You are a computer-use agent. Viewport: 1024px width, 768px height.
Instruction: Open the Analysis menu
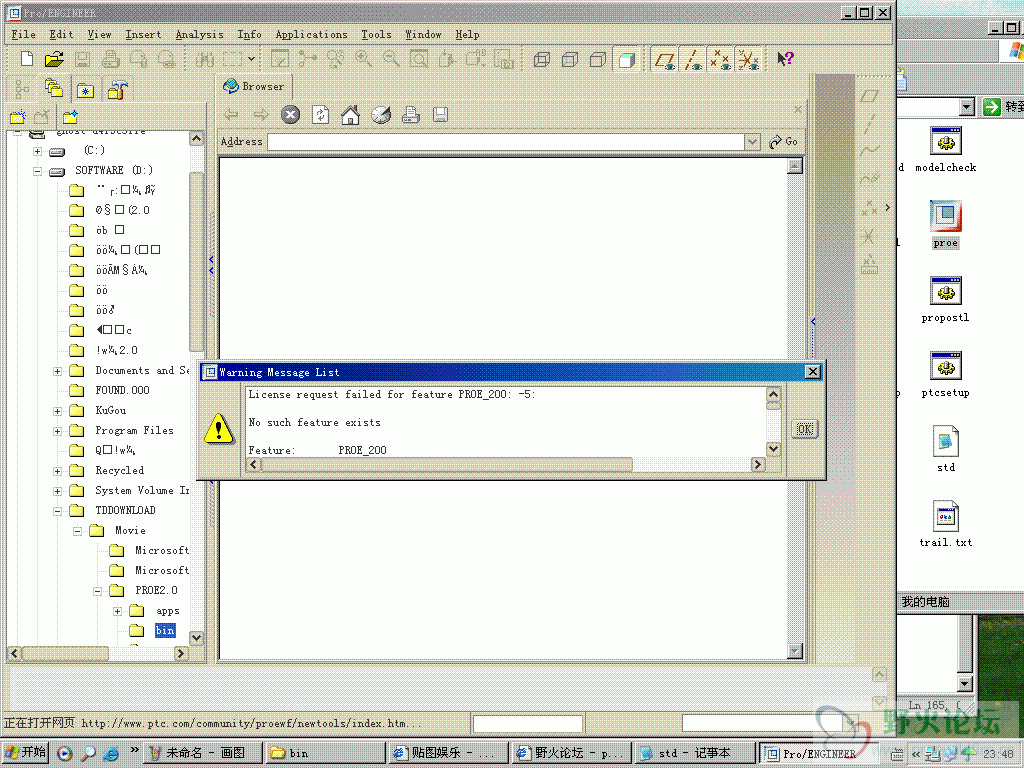point(199,35)
